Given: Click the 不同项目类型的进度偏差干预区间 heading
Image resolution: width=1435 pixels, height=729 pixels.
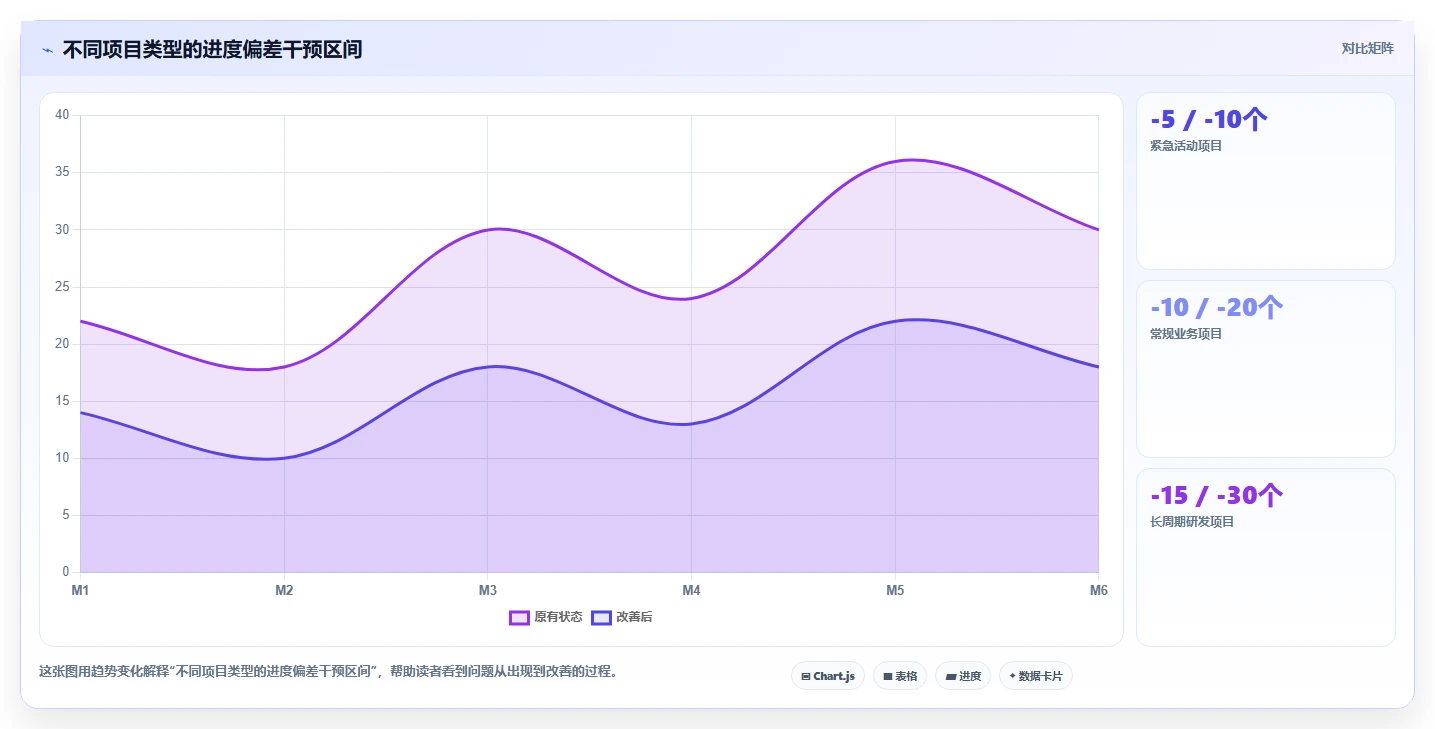Looking at the screenshot, I should pyautogui.click(x=212, y=50).
